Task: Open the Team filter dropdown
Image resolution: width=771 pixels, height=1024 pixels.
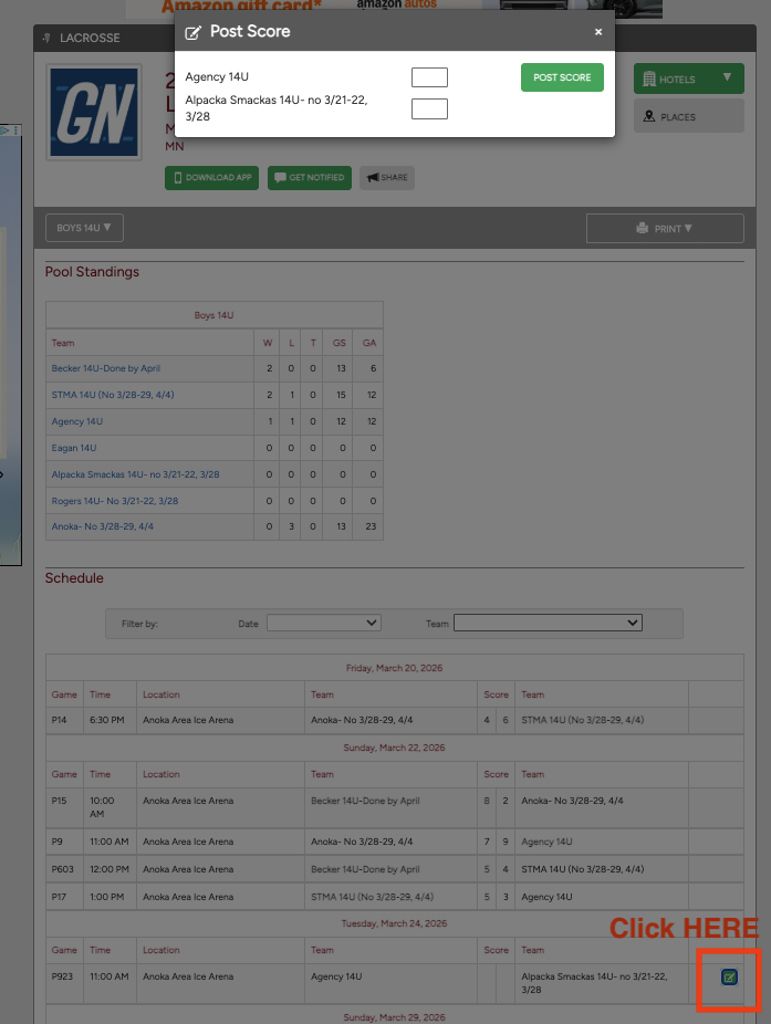Action: (547, 623)
